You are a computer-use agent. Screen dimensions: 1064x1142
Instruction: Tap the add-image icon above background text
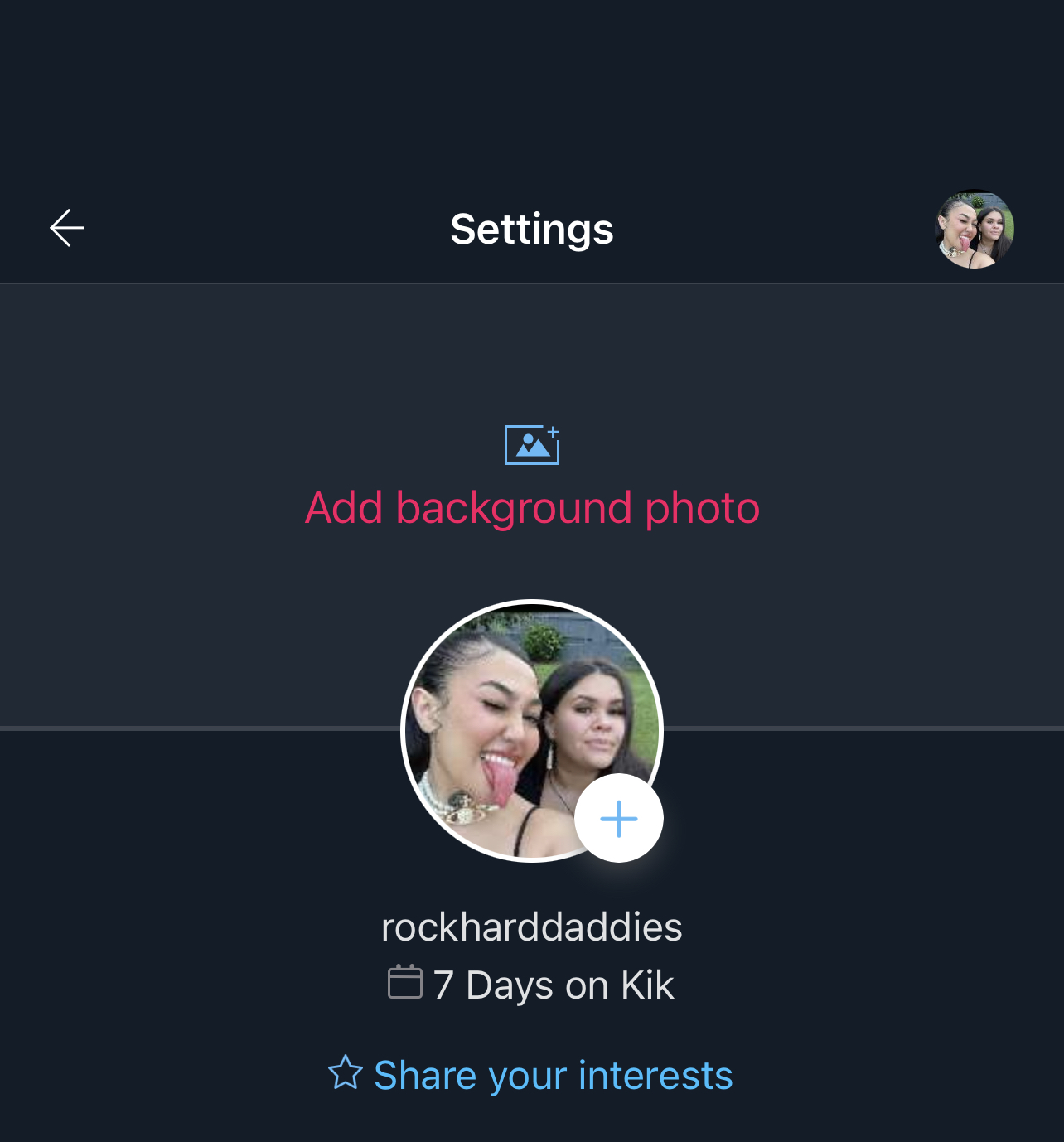pyautogui.click(x=532, y=445)
